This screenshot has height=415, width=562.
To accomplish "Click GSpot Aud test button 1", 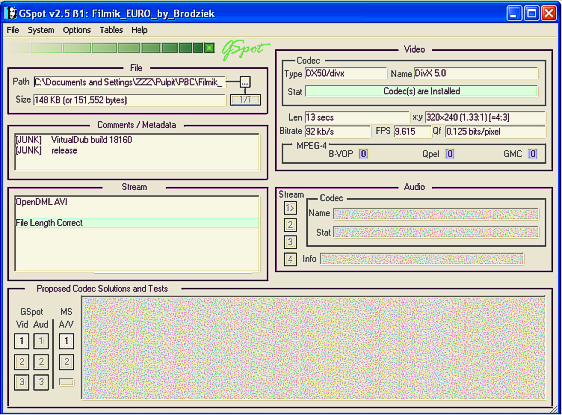I will coord(41,341).
